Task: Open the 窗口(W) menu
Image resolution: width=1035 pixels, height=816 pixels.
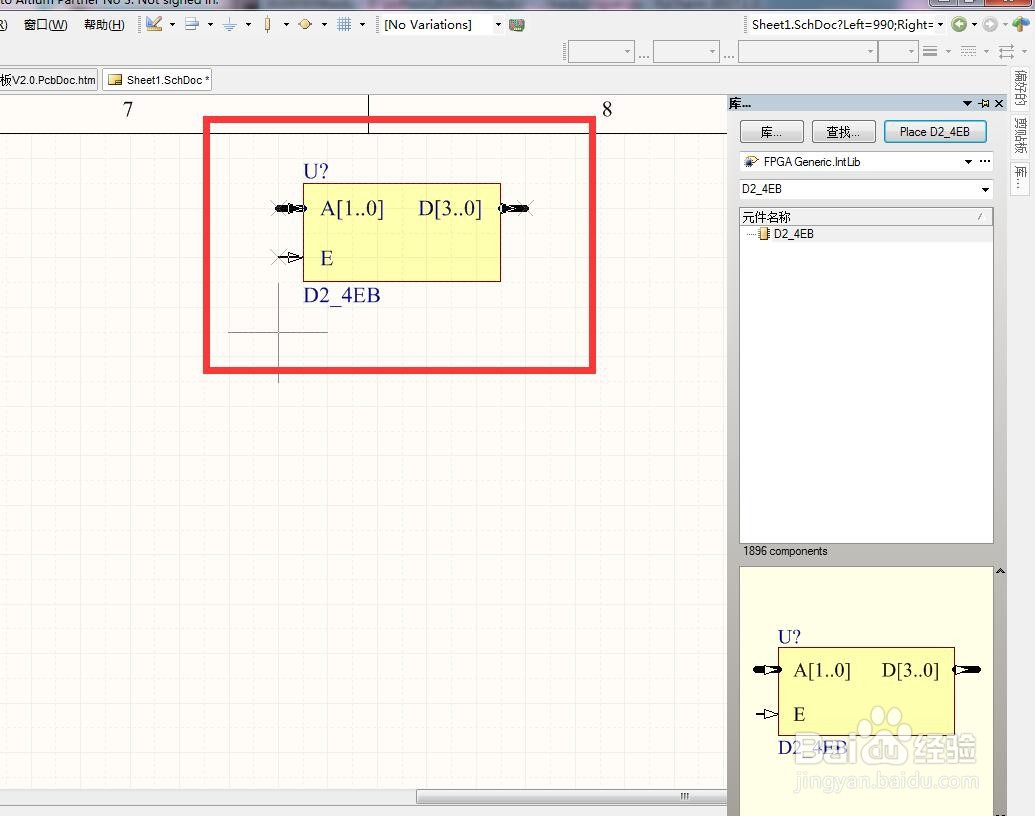Action: click(46, 24)
